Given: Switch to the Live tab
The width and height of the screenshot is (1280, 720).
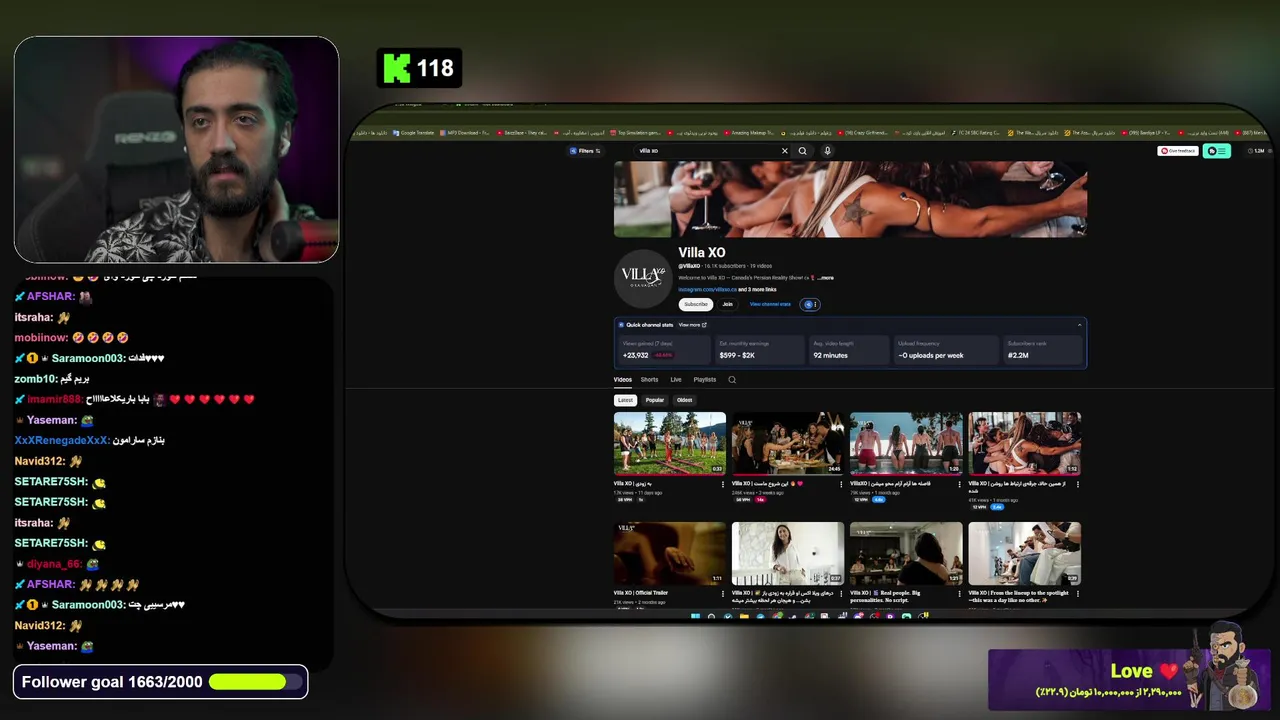Looking at the screenshot, I should (x=676, y=380).
